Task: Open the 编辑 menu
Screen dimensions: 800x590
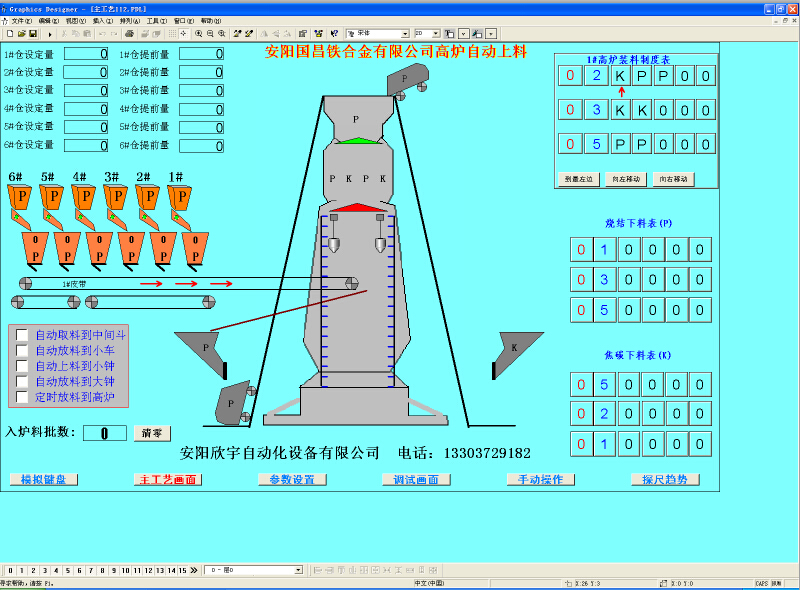Action: point(49,21)
